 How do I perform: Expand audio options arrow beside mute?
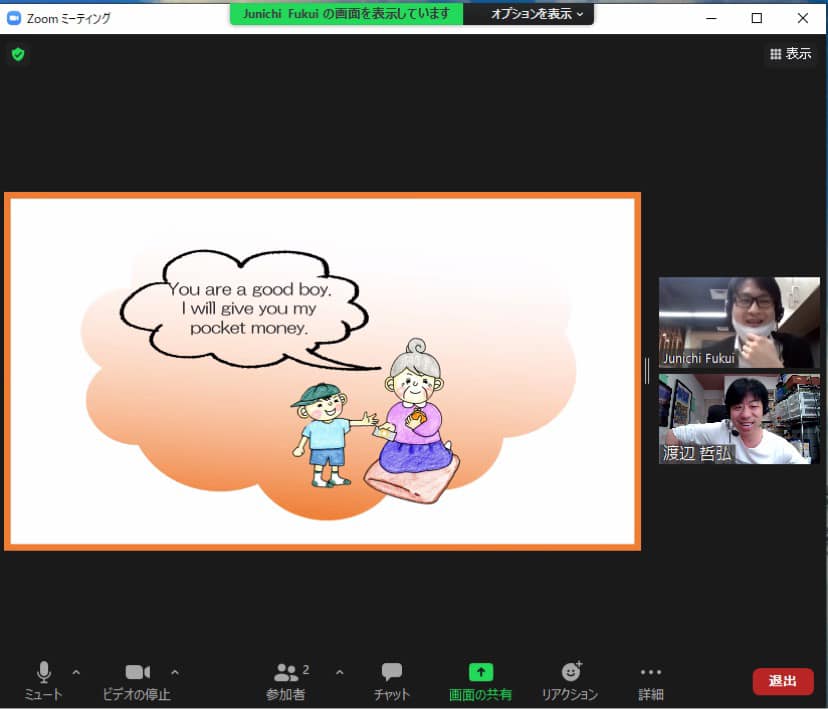click(x=76, y=672)
